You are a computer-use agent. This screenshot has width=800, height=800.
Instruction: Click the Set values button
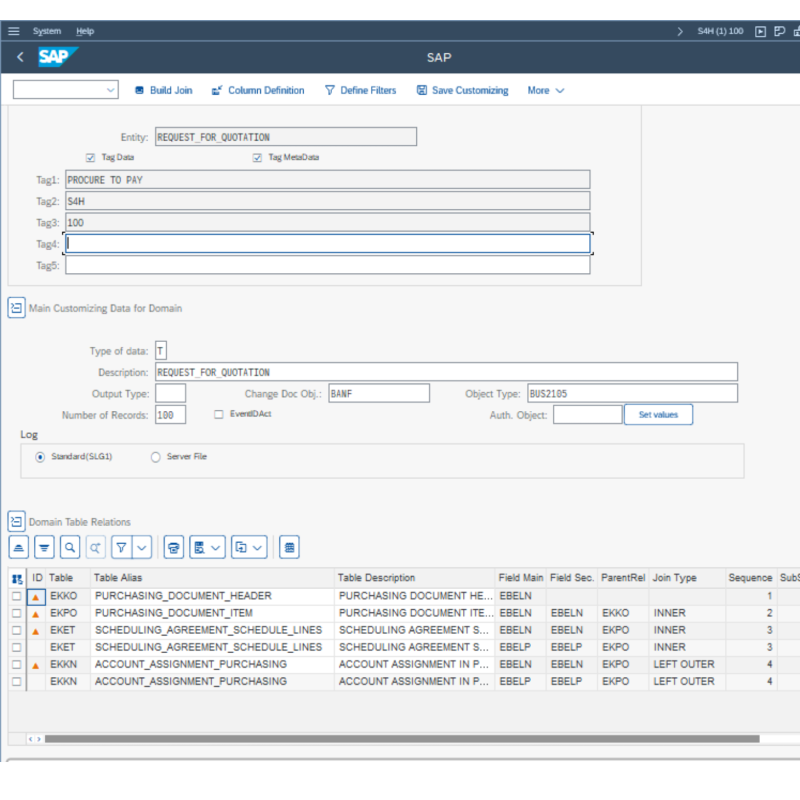(658, 414)
